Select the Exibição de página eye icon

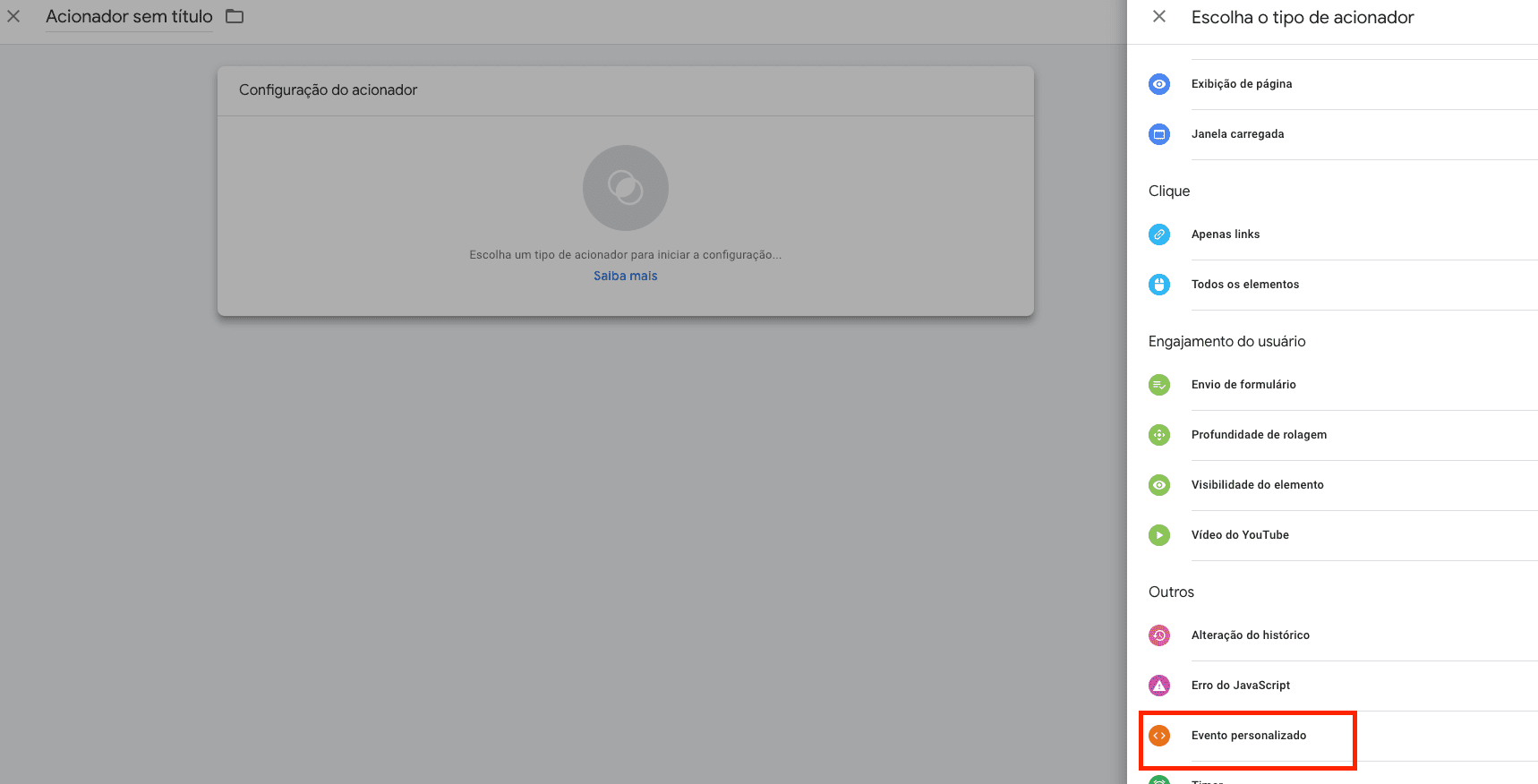click(x=1159, y=84)
